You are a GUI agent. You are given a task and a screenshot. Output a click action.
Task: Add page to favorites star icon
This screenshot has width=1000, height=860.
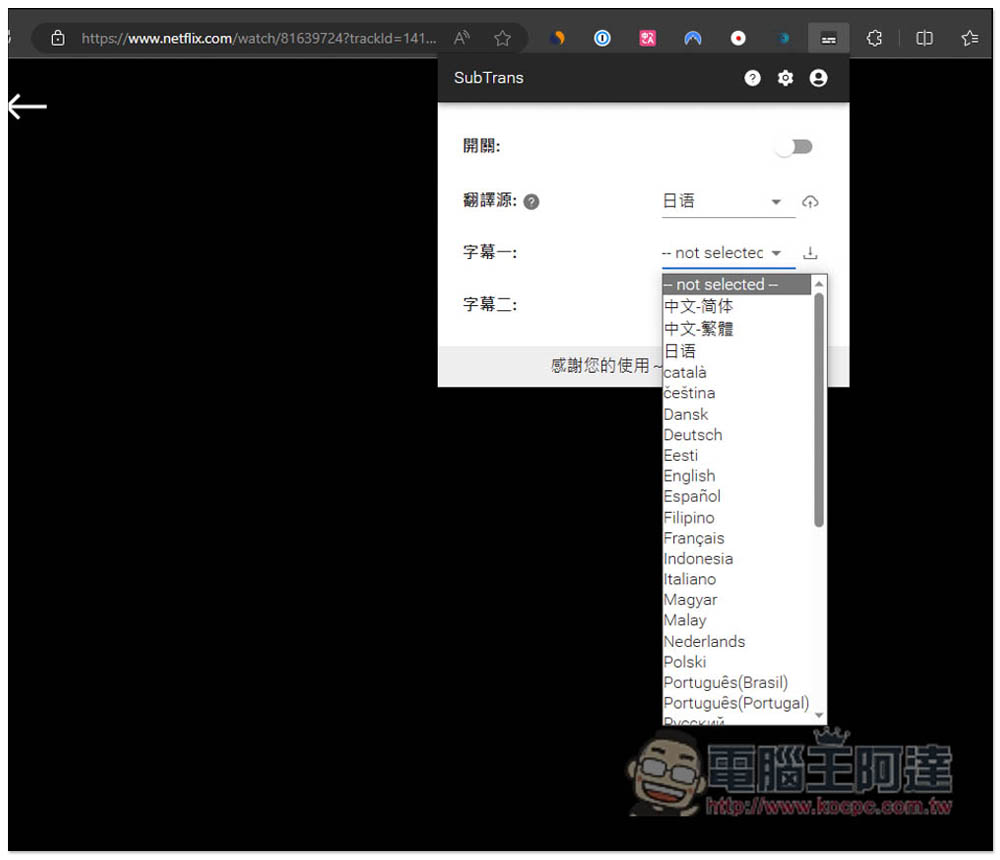click(x=503, y=39)
